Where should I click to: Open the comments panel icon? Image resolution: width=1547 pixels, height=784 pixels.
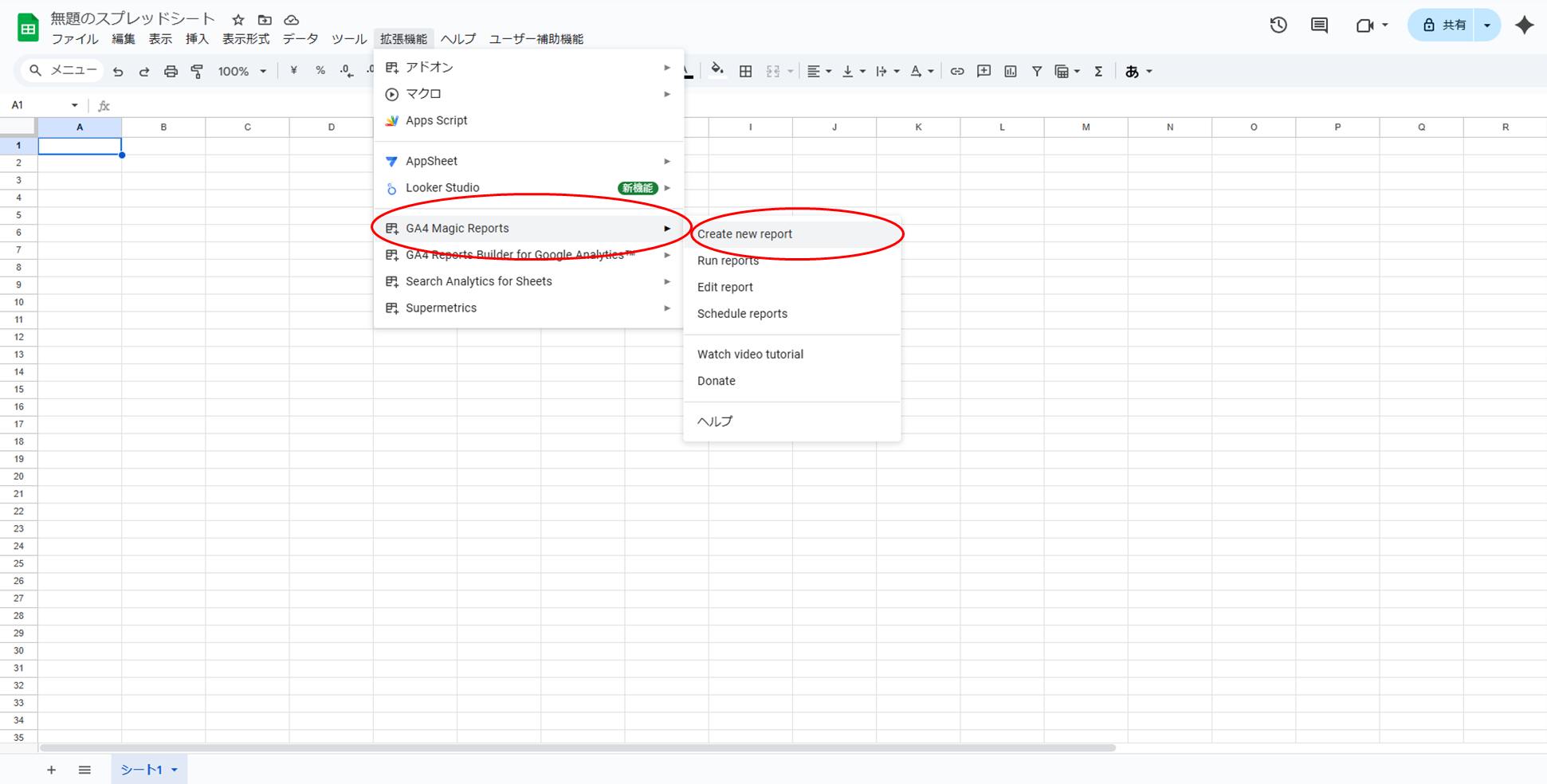point(1320,25)
